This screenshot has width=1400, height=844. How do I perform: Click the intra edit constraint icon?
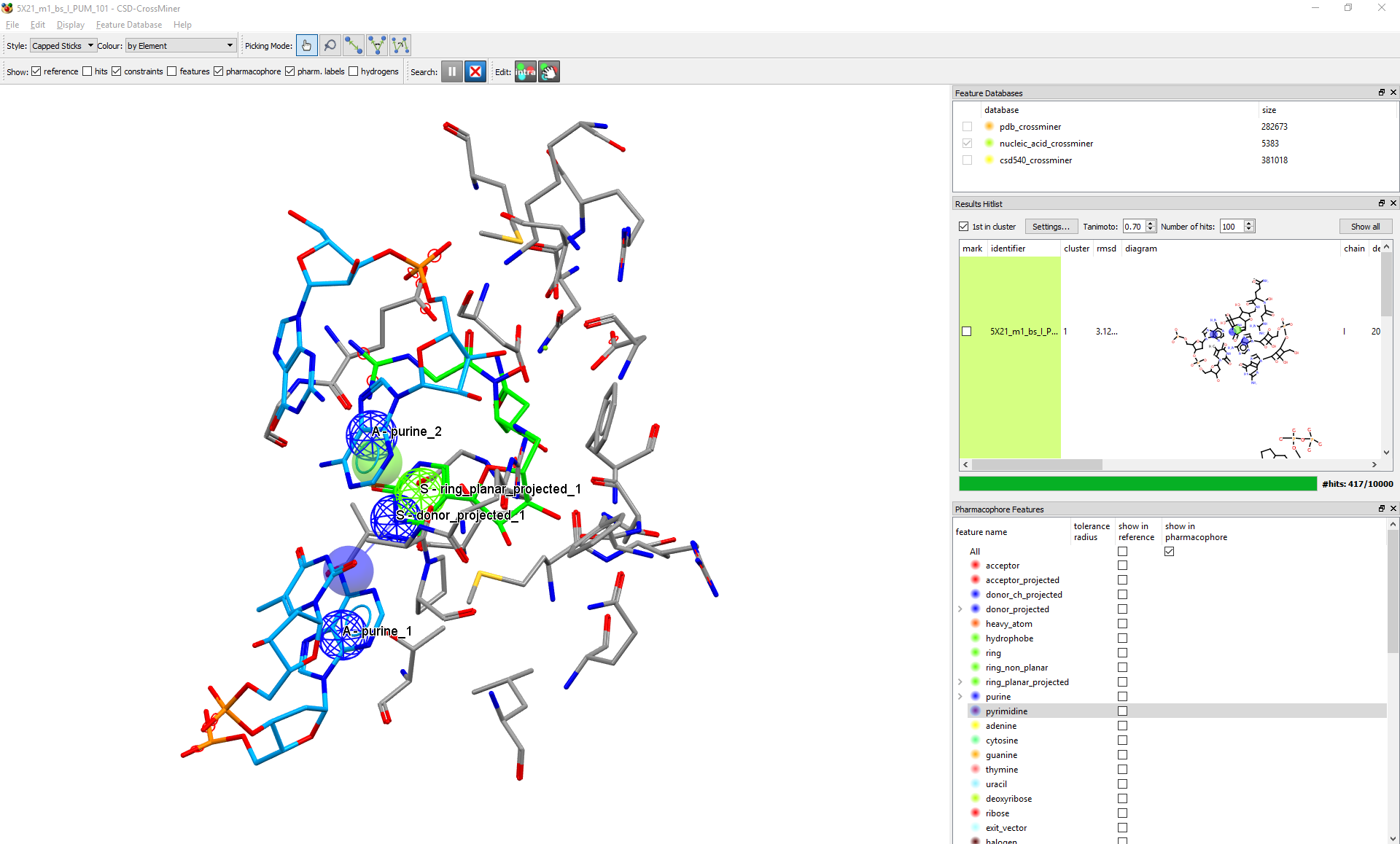click(526, 71)
